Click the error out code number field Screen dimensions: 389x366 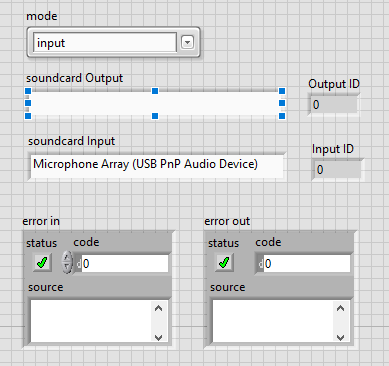[307, 264]
